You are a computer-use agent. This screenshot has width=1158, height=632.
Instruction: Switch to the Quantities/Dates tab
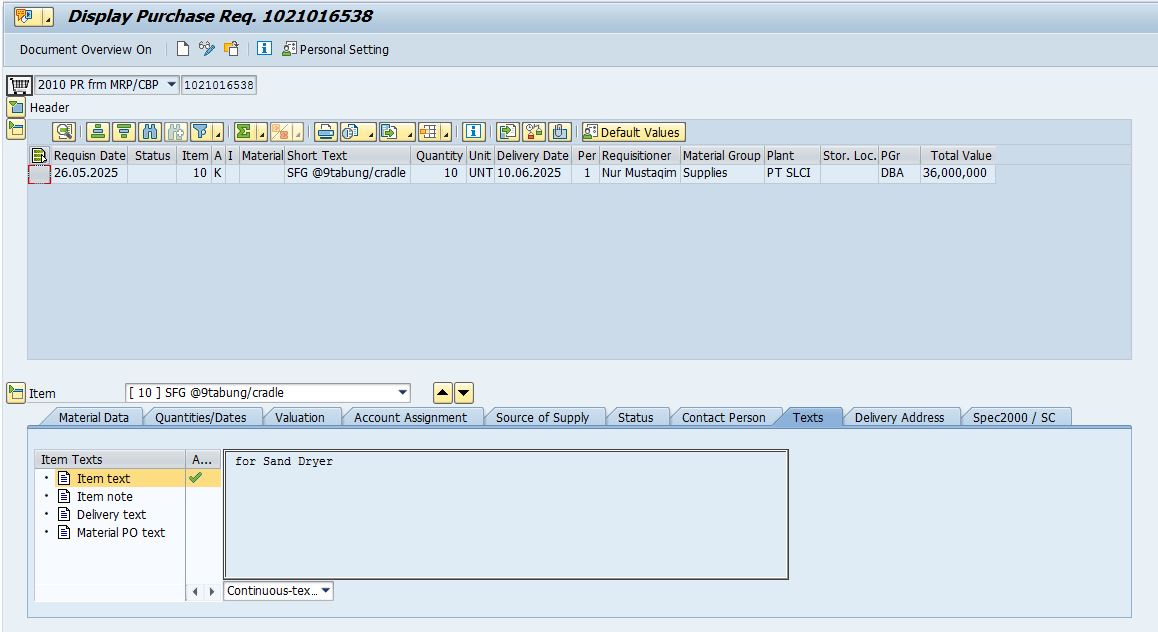[x=201, y=417]
